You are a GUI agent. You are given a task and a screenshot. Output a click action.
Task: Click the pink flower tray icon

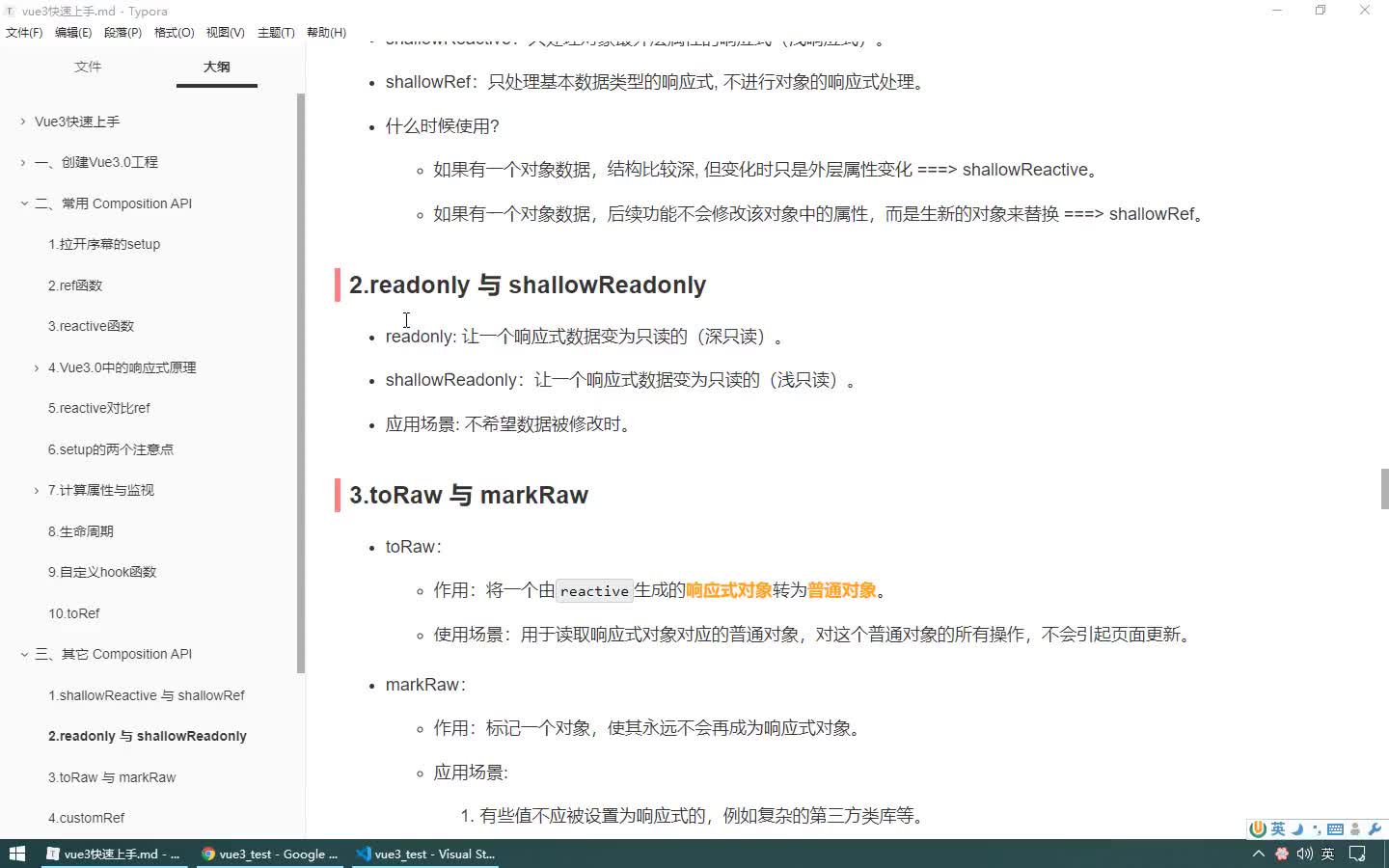point(1282,854)
